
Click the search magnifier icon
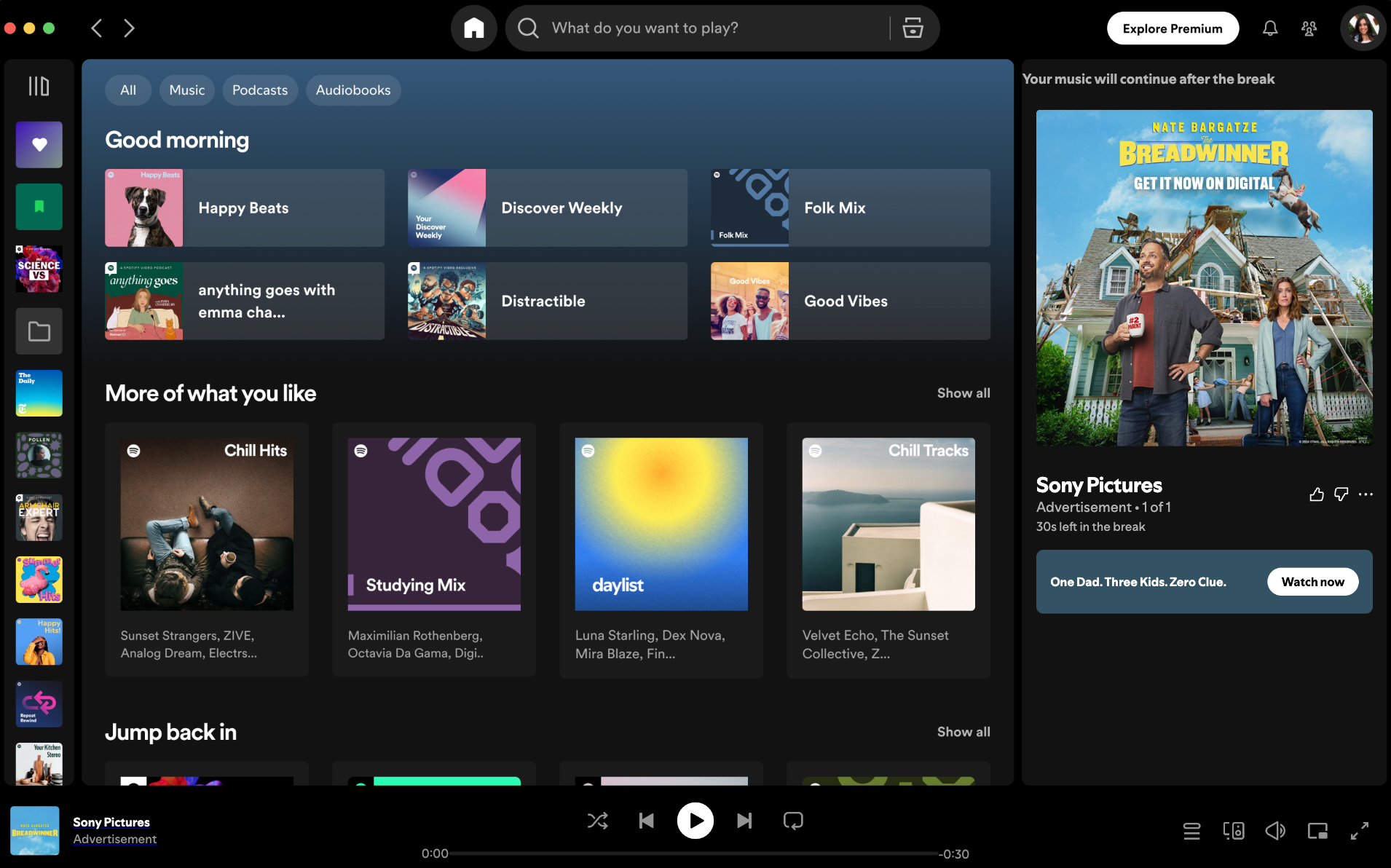(x=528, y=28)
